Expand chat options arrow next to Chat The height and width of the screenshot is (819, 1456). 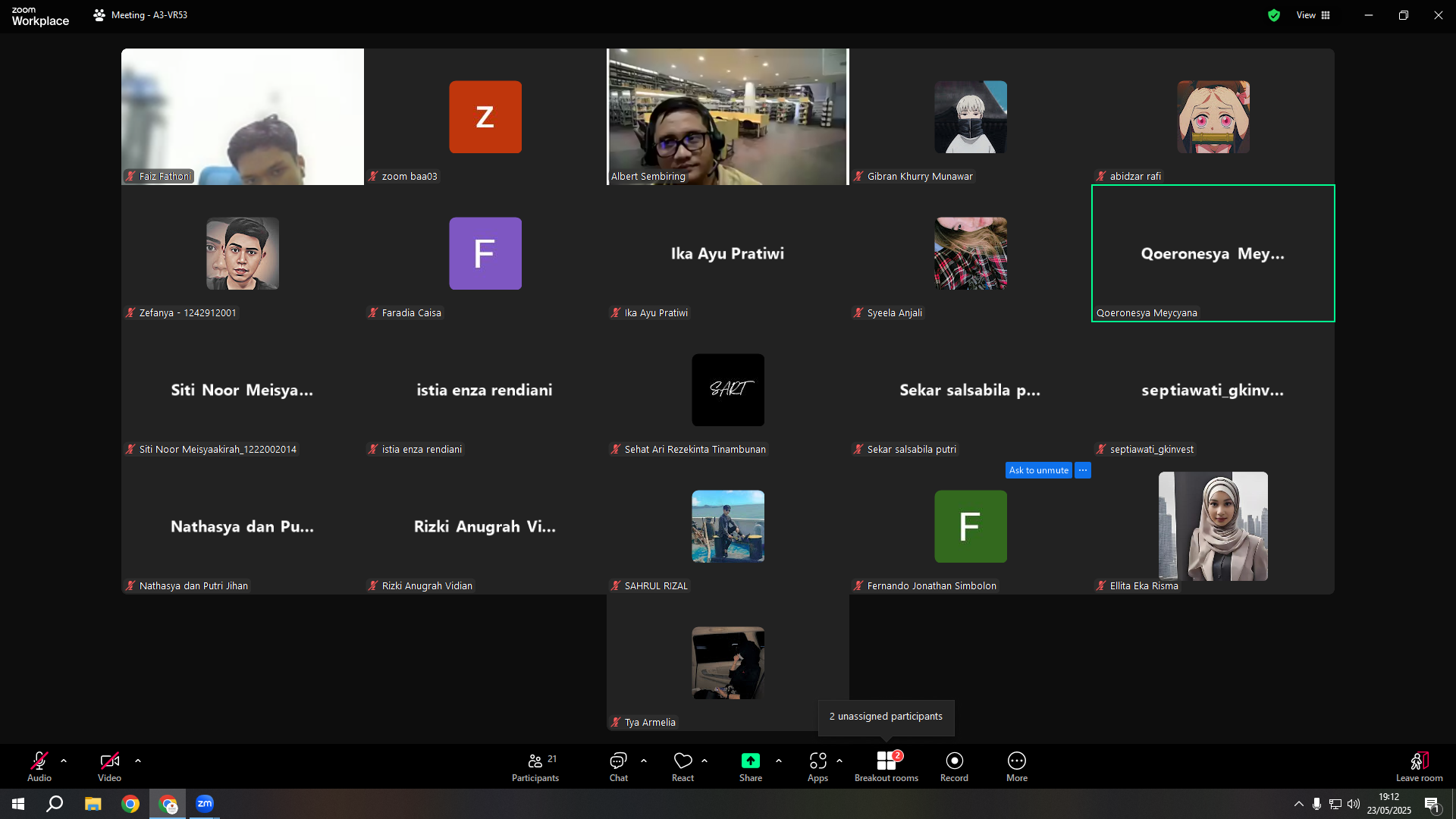pyautogui.click(x=644, y=761)
